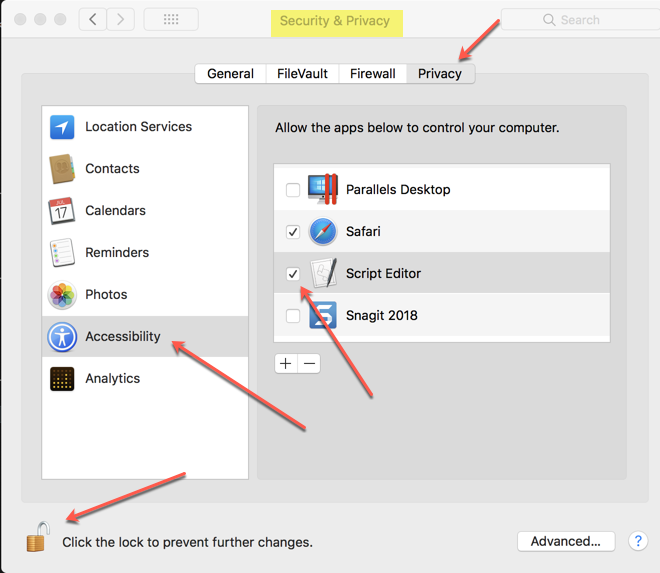Viewport: 660px width, 573px height.
Task: Select the Script Editor name in list
Action: pyautogui.click(x=383, y=274)
